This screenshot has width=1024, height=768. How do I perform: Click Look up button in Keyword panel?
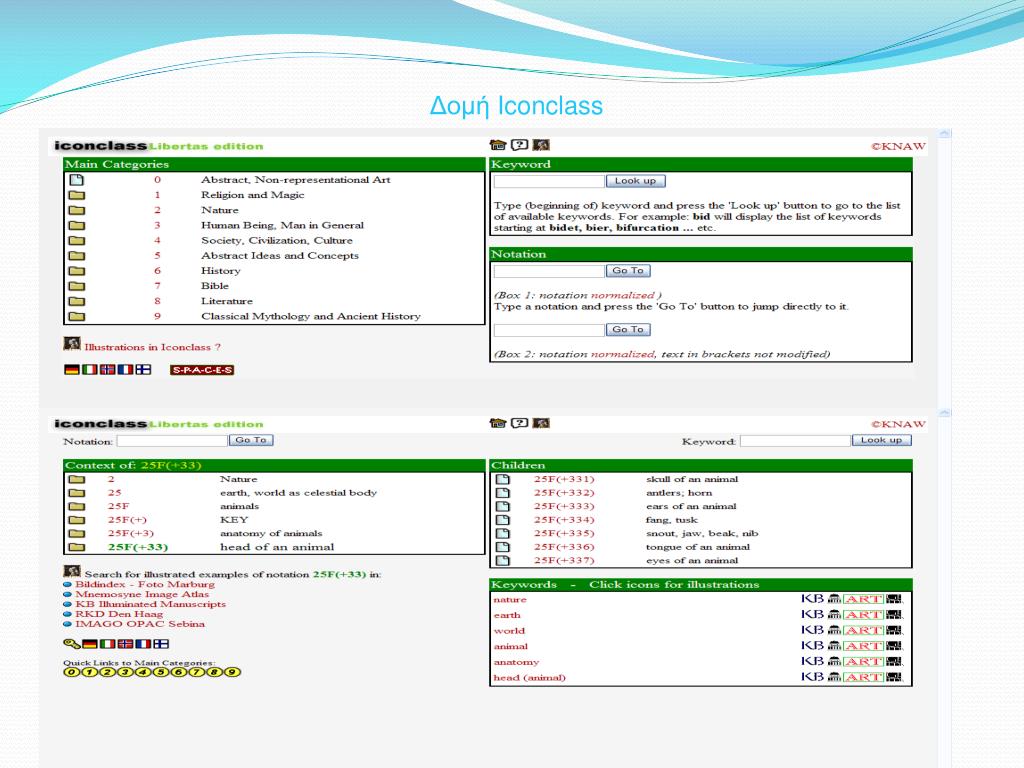pos(635,181)
